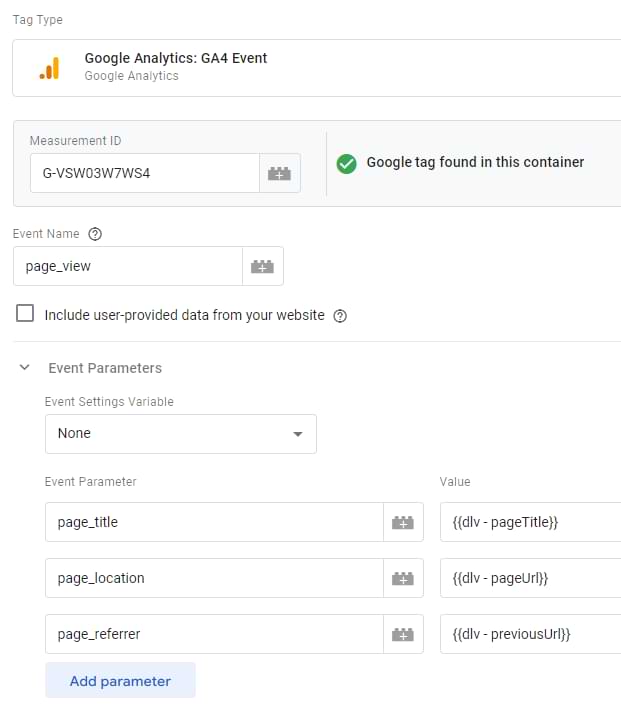Open variable picker beside page_title parameter
The height and width of the screenshot is (714, 621).
(402, 522)
